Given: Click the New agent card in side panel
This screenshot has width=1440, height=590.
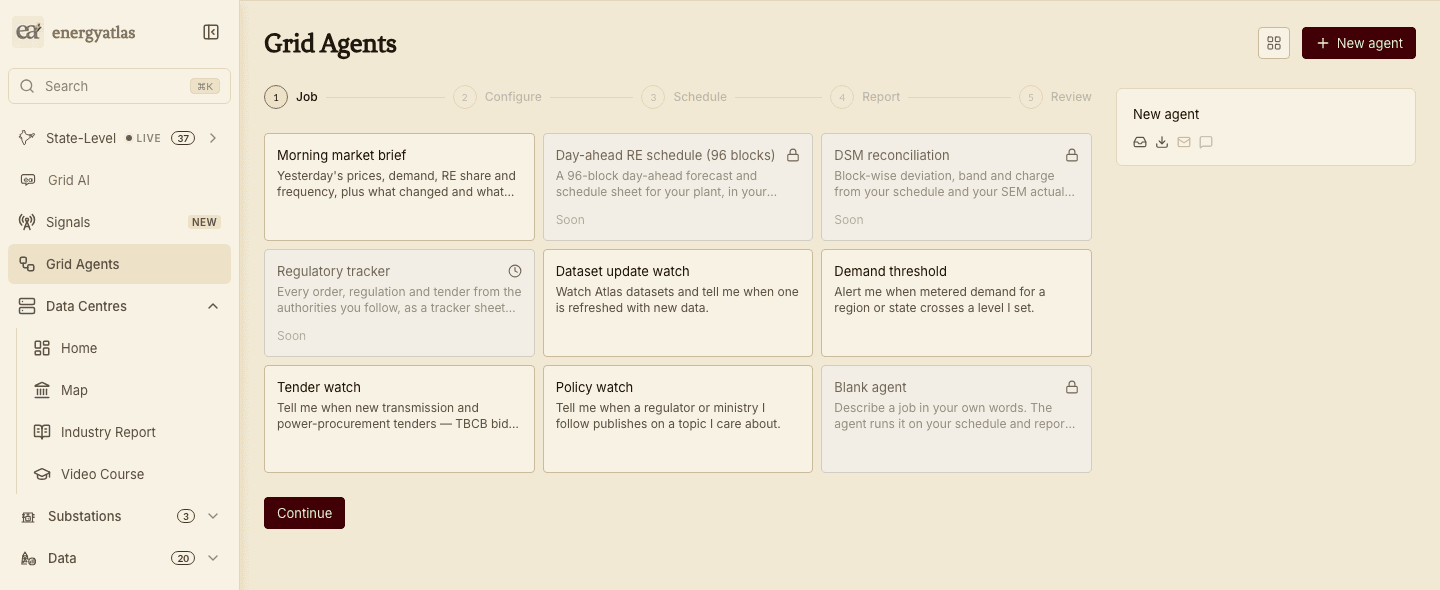Looking at the screenshot, I should 1266,127.
